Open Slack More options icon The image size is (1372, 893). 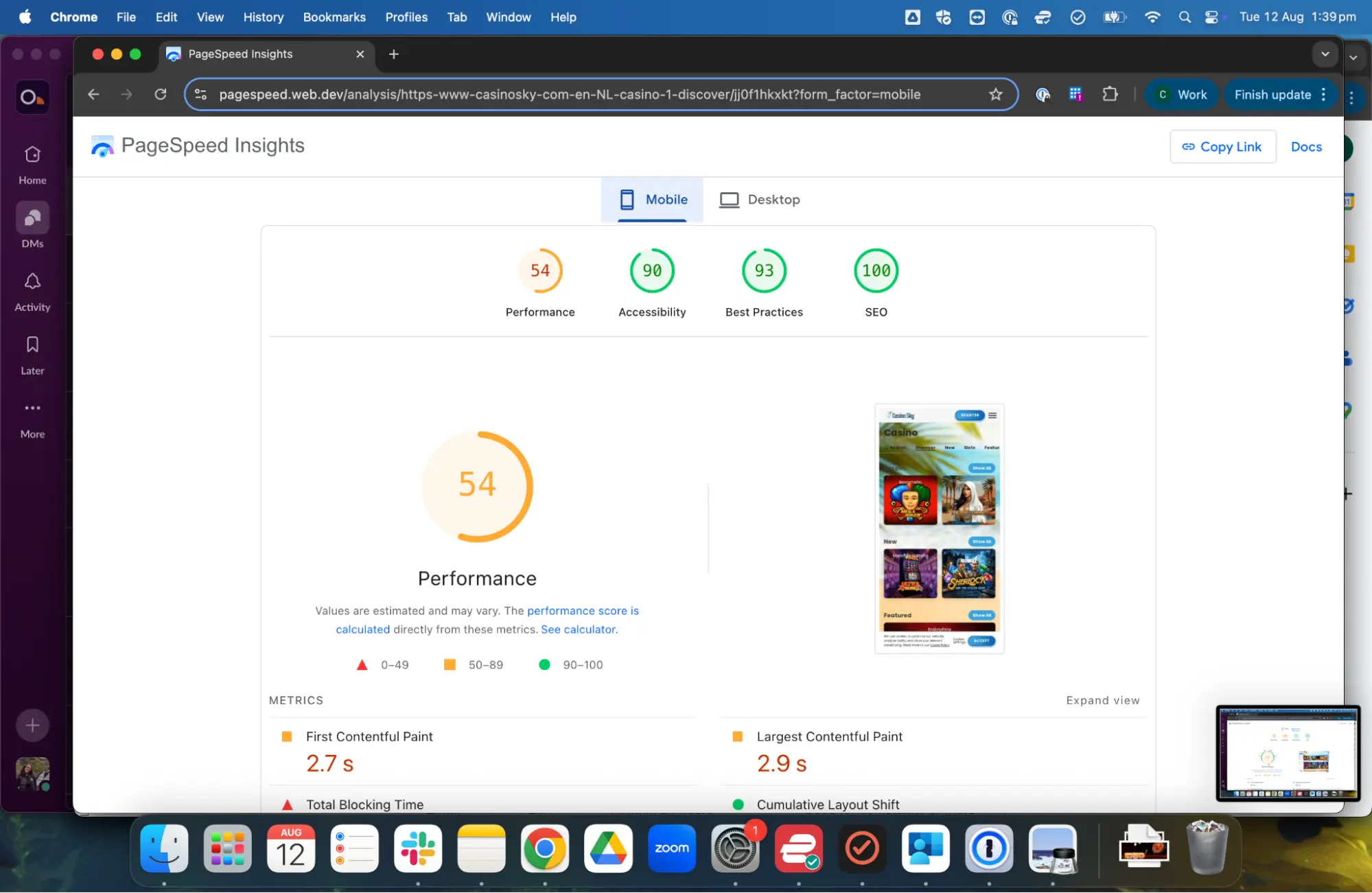tap(32, 408)
